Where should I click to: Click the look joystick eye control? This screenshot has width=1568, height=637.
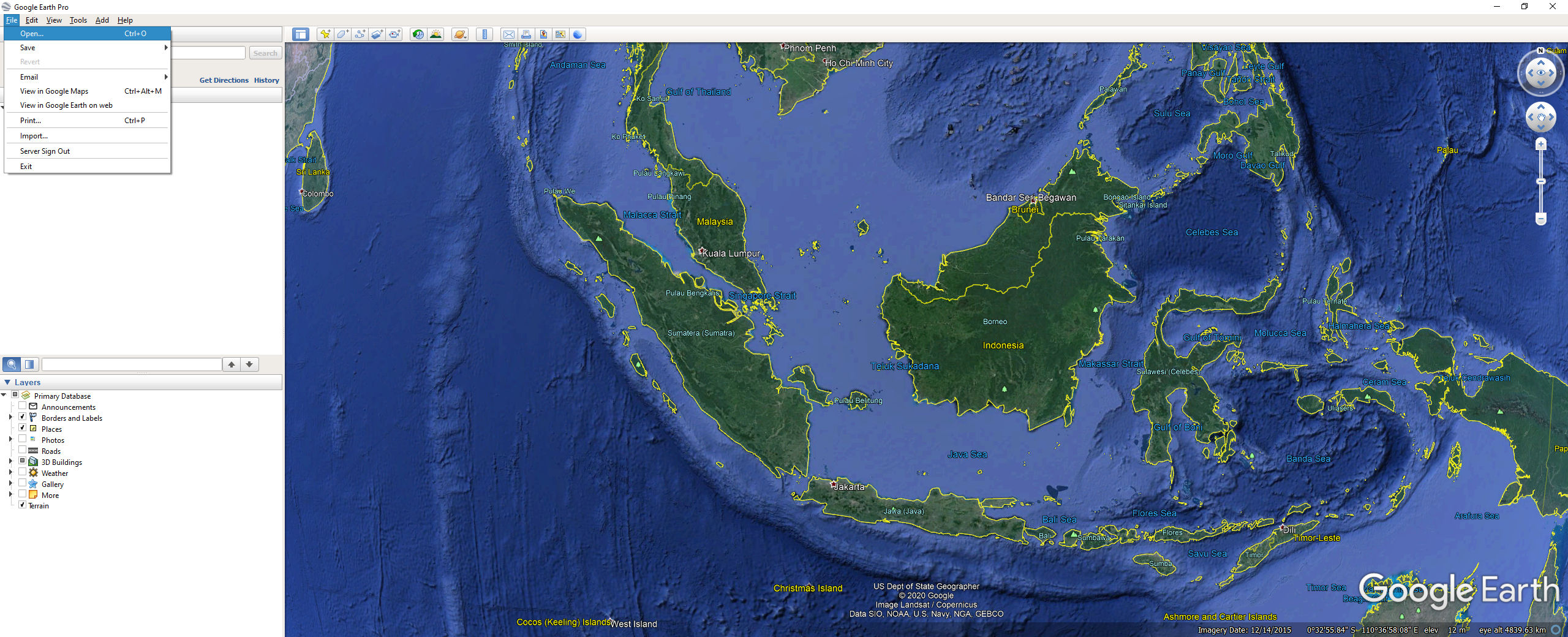tap(1541, 73)
